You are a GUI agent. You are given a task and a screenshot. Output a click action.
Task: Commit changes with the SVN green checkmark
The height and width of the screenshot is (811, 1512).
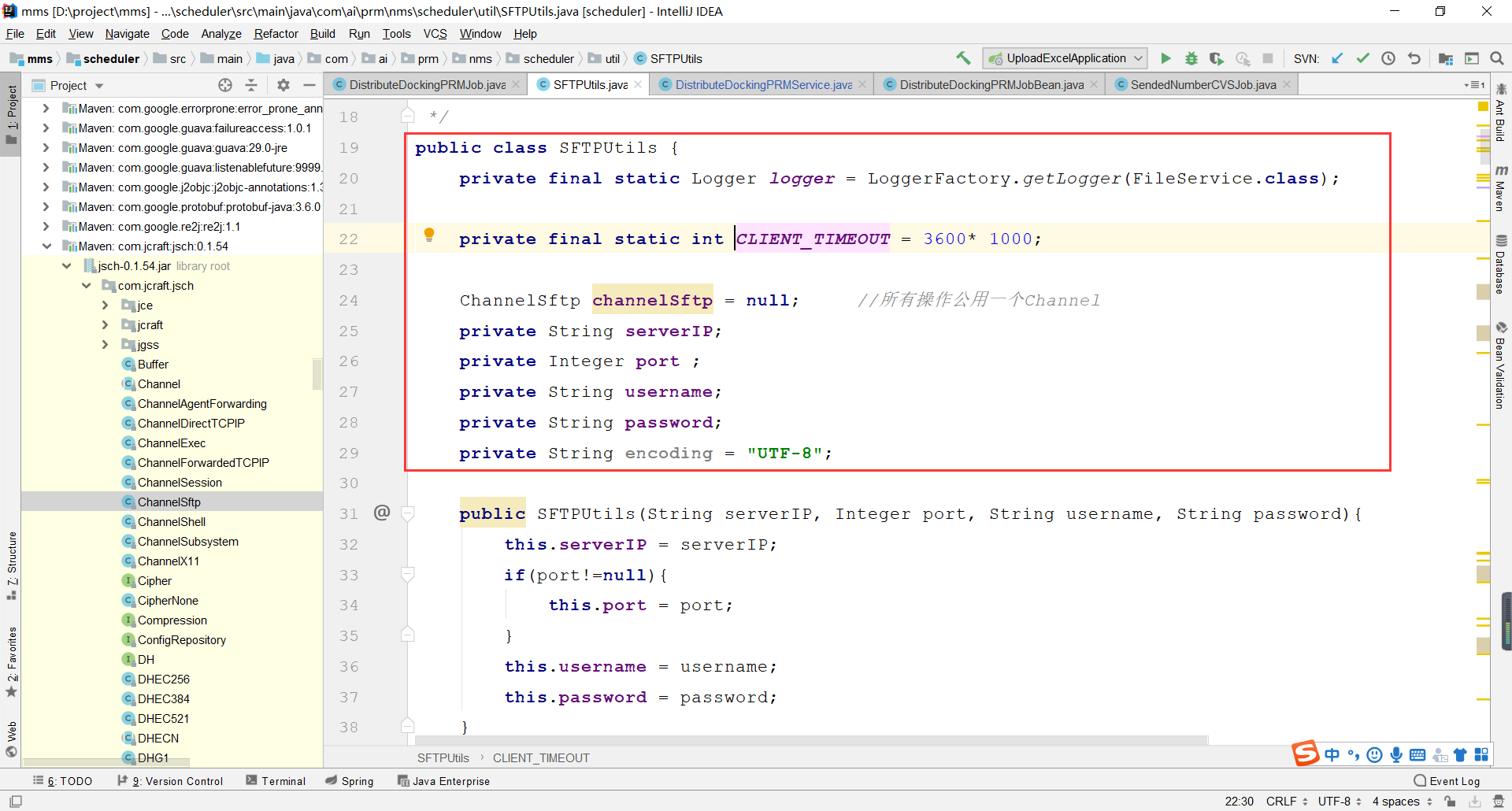(1363, 58)
